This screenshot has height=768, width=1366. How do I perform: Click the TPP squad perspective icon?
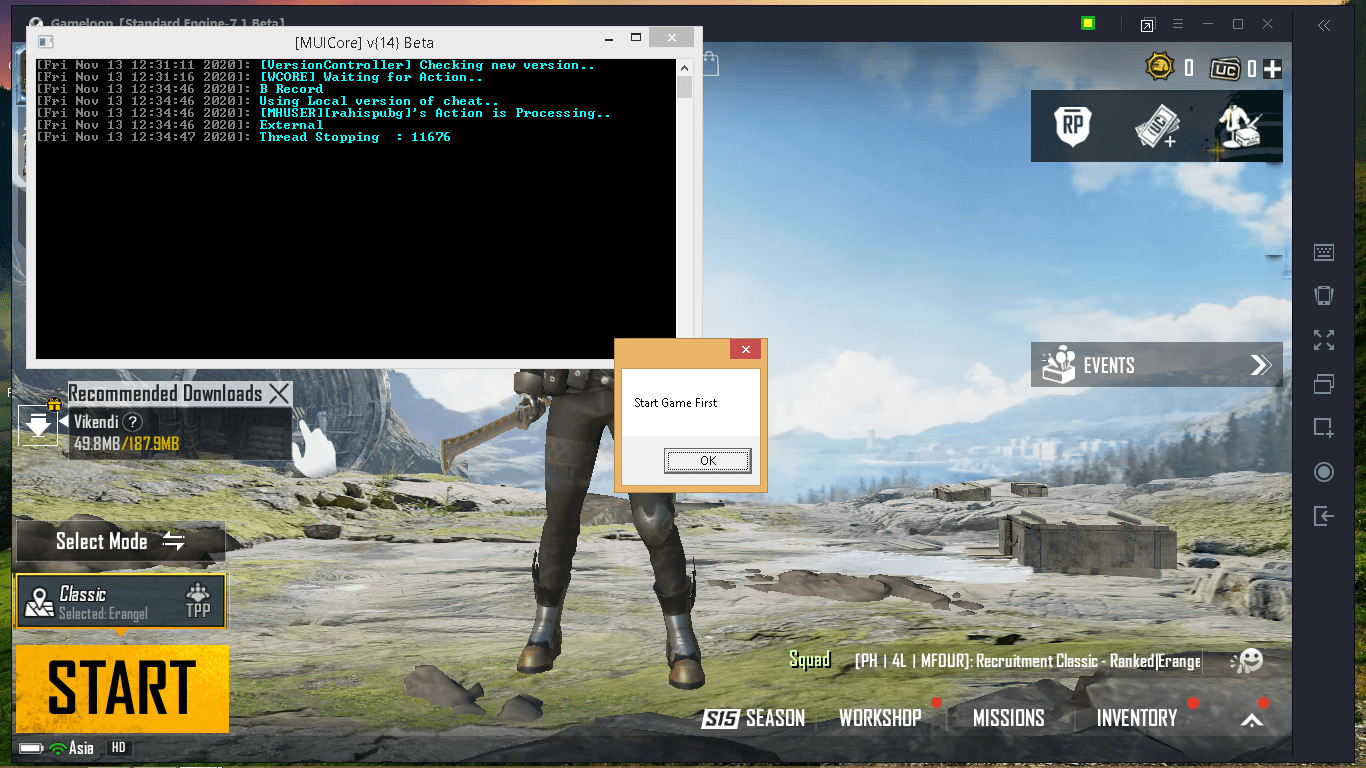point(199,599)
